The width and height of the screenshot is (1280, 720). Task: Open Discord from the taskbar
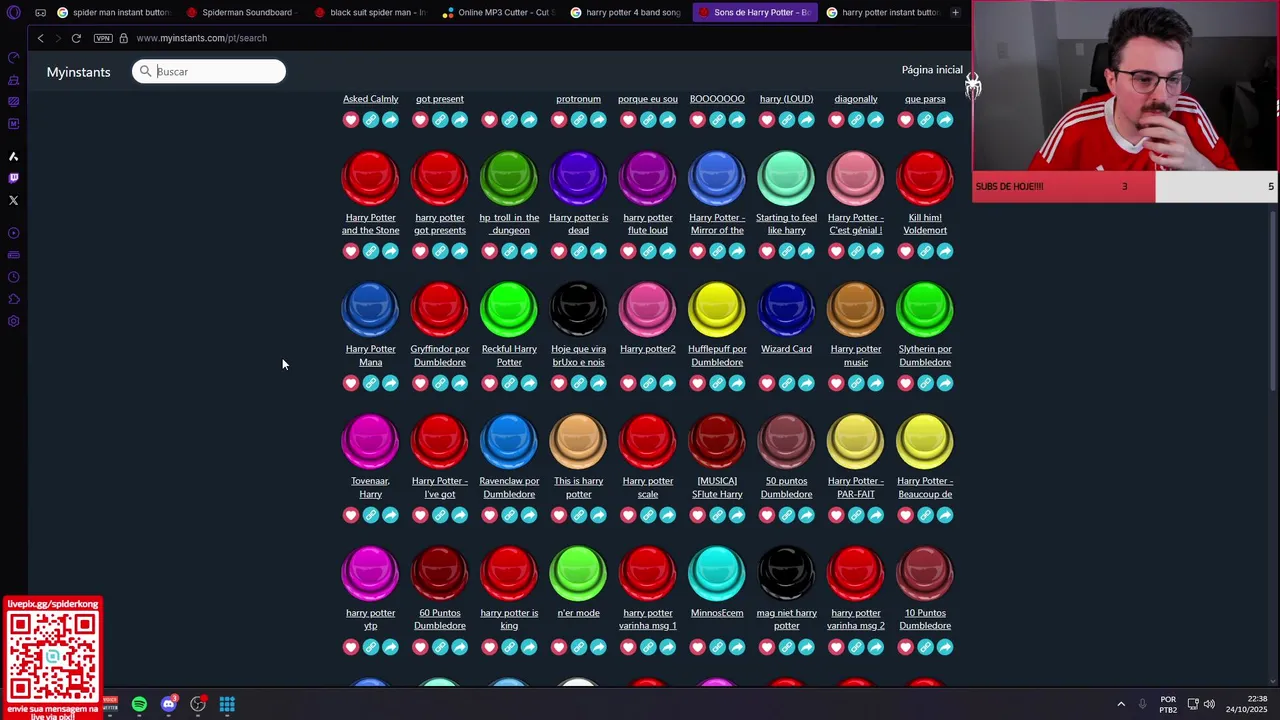[168, 704]
